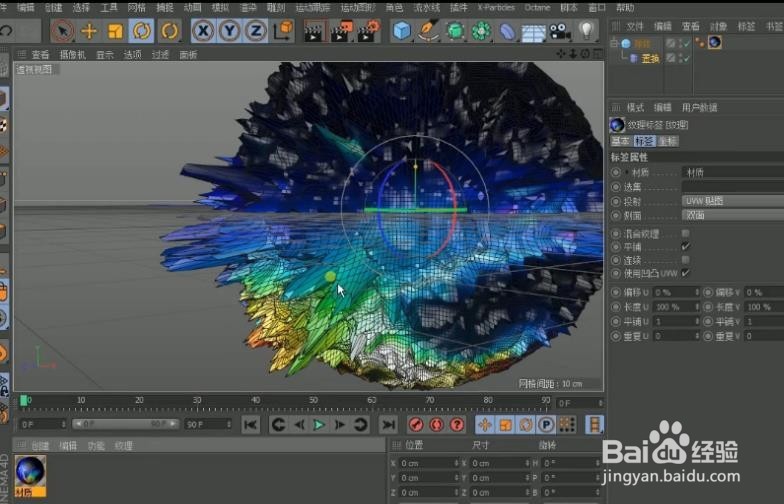The height and width of the screenshot is (504, 784).
Task: Activate the Move tool
Action: pos(89,31)
